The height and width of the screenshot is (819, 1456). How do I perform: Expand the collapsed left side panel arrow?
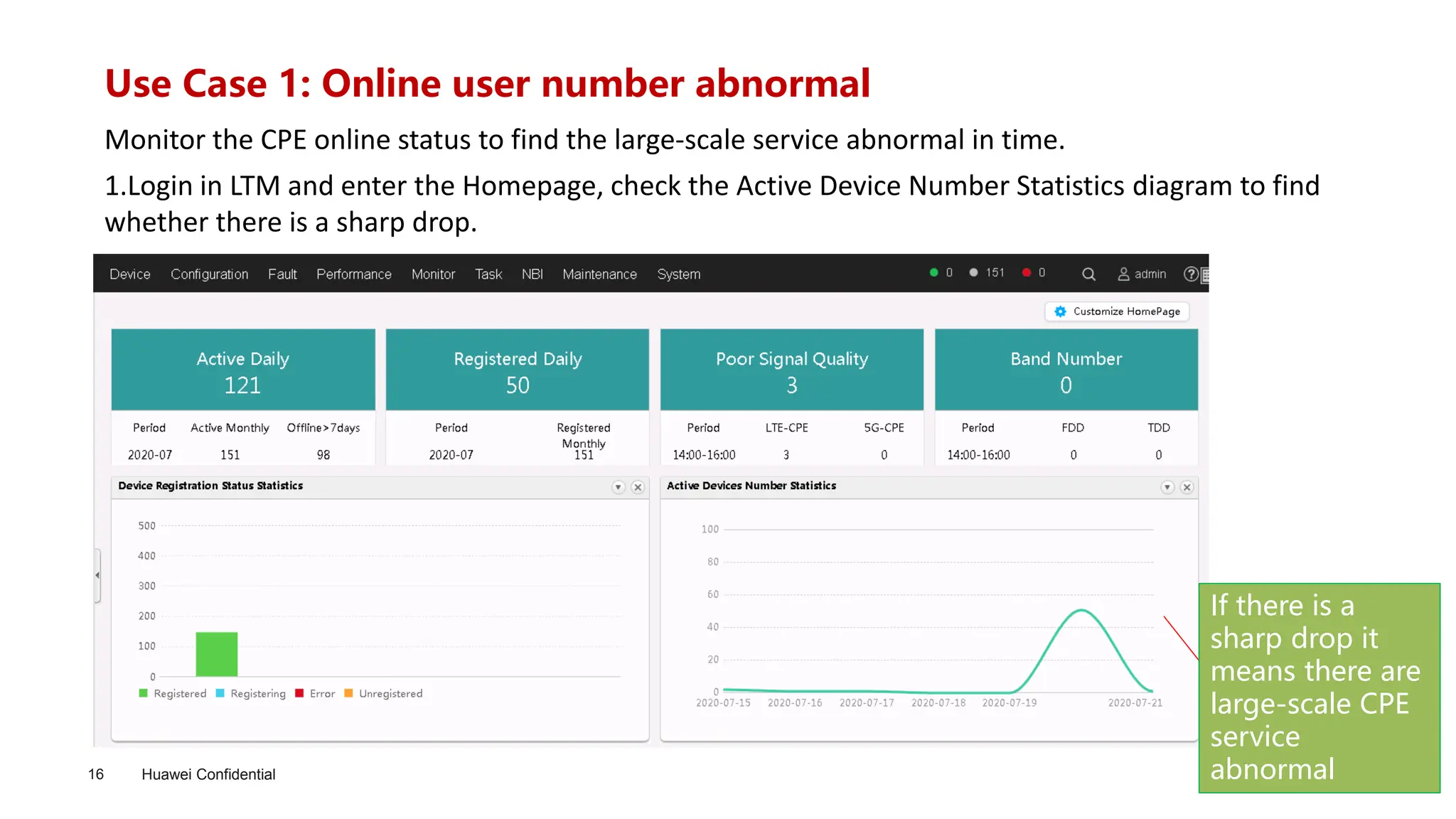97,575
